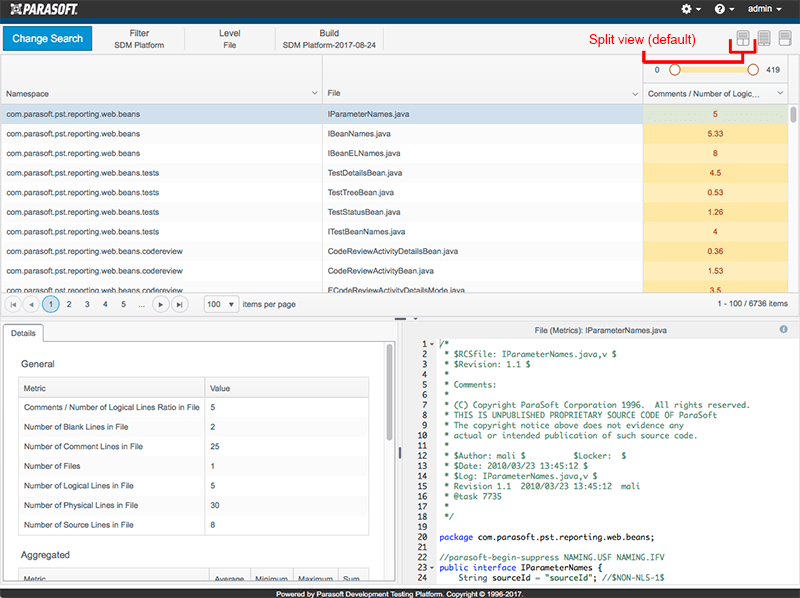Image resolution: width=800 pixels, height=598 pixels.
Task: Click the maximum range slider handle
Action: (x=753, y=70)
